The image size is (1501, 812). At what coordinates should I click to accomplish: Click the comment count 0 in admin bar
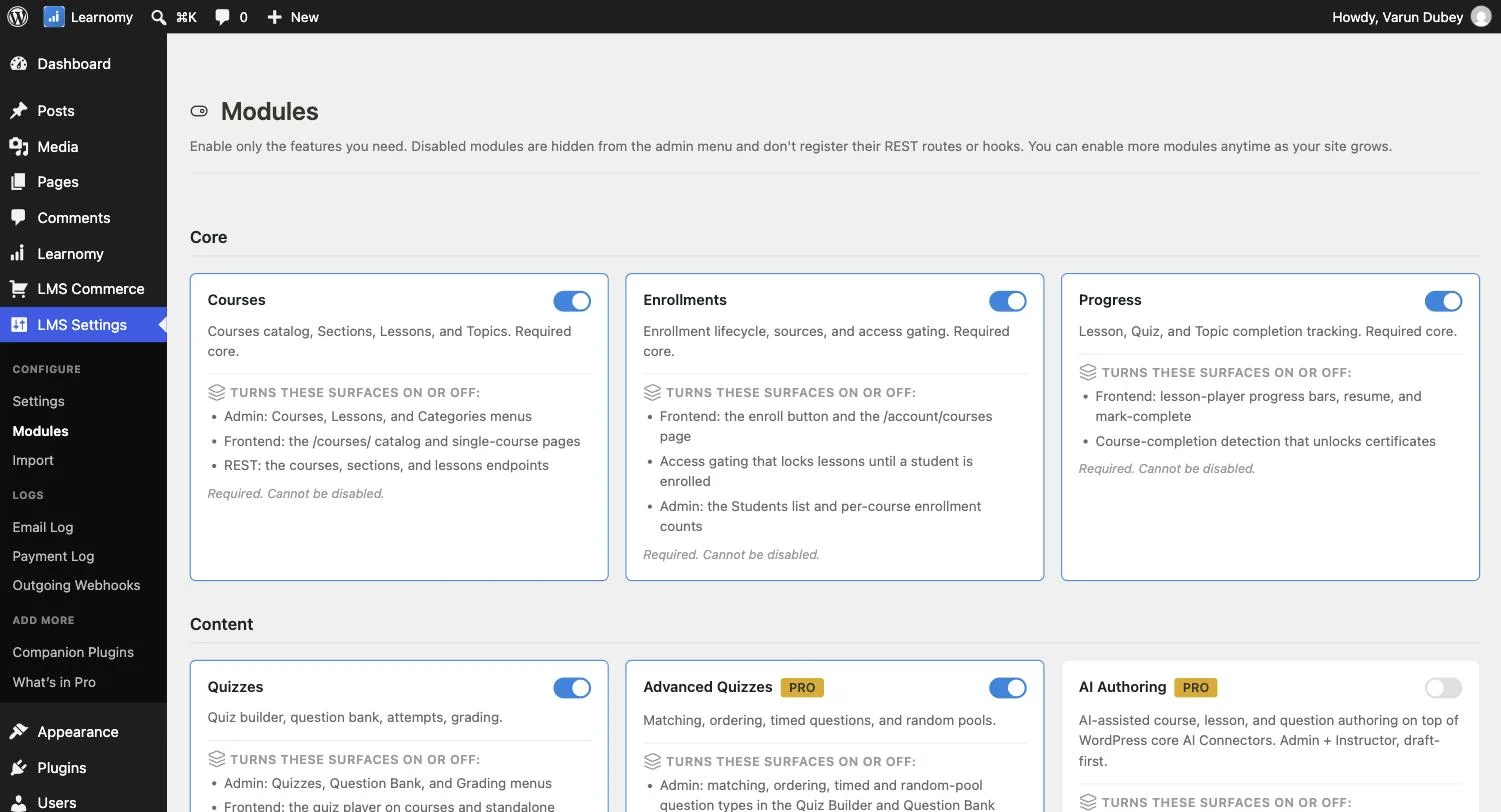(x=243, y=17)
